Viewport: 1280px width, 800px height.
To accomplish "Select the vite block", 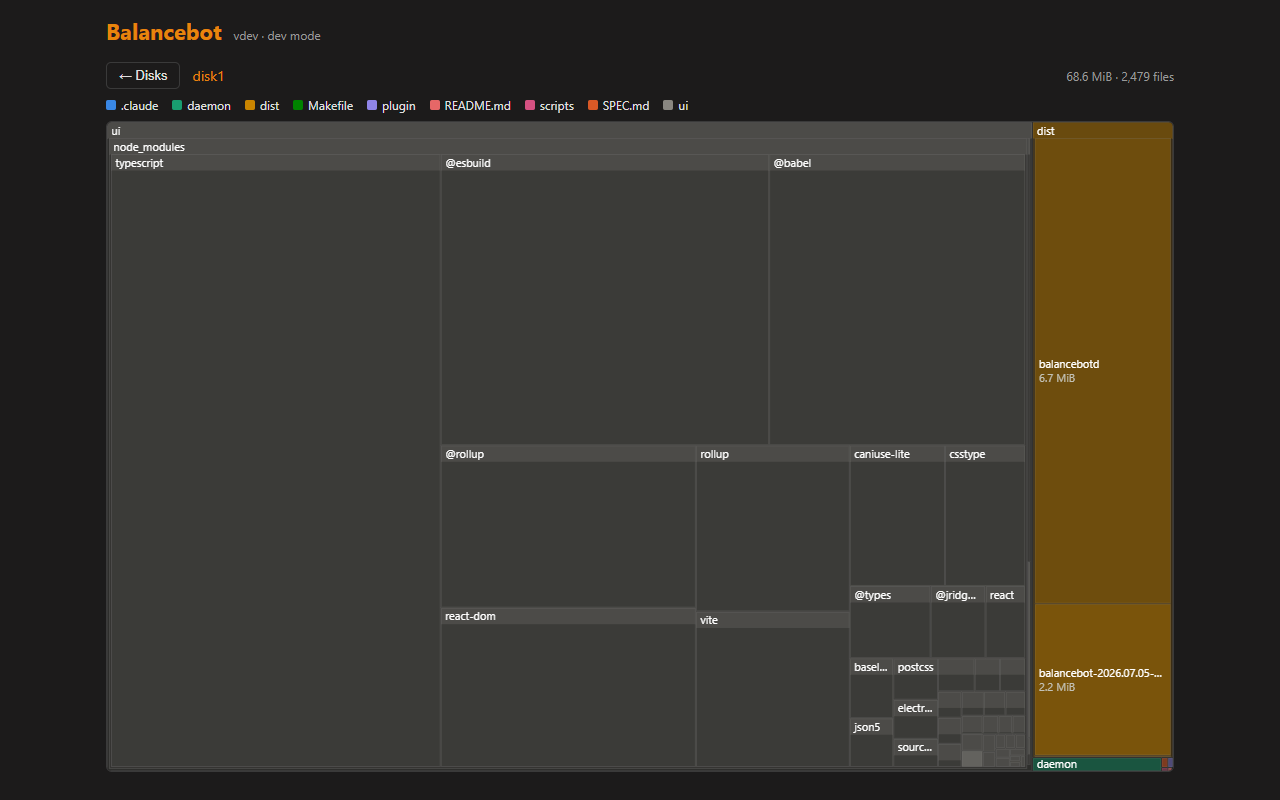I will (x=773, y=689).
